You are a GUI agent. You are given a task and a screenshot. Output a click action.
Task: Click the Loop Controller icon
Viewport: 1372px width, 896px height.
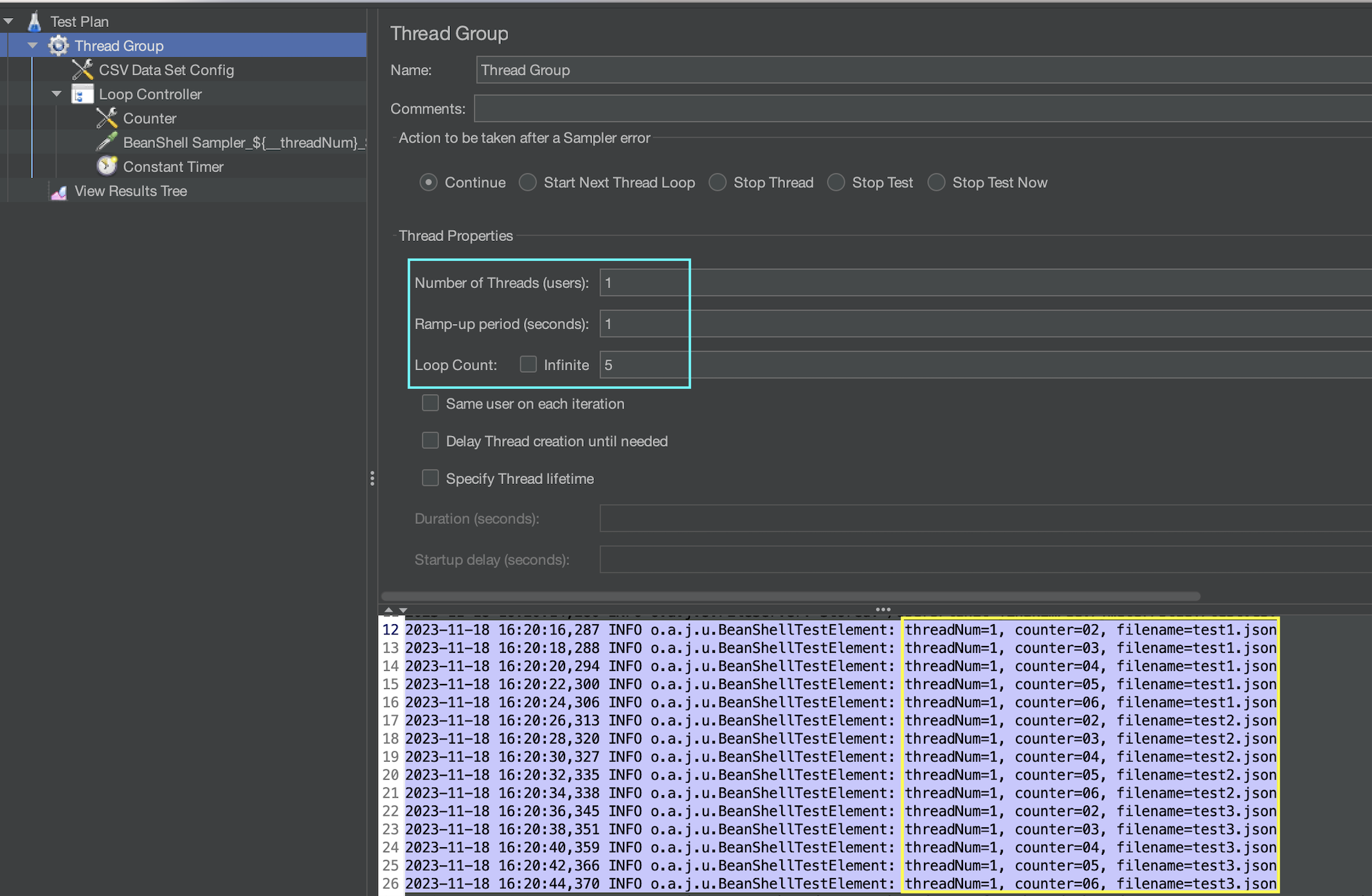tap(82, 94)
